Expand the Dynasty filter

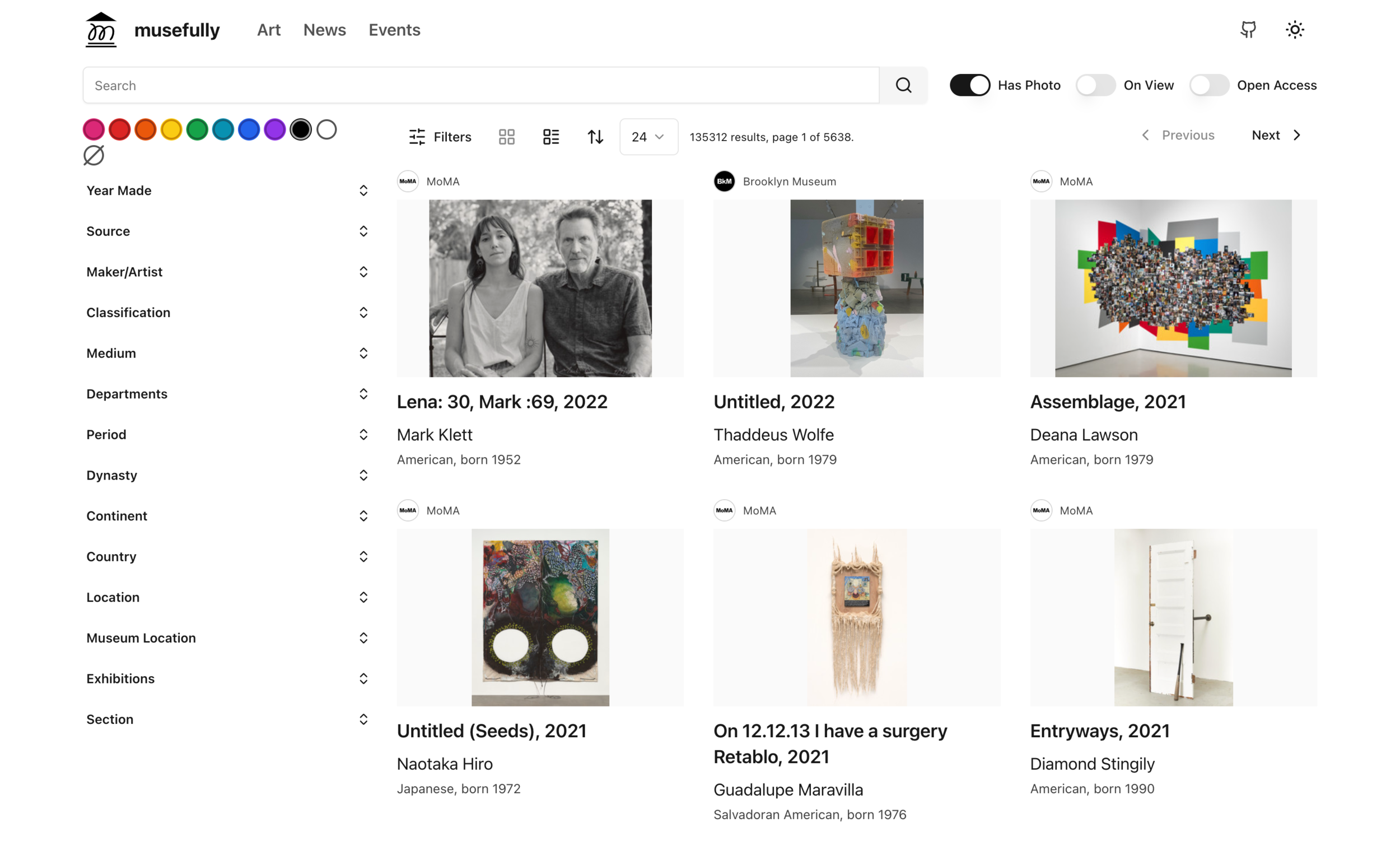tap(227, 475)
